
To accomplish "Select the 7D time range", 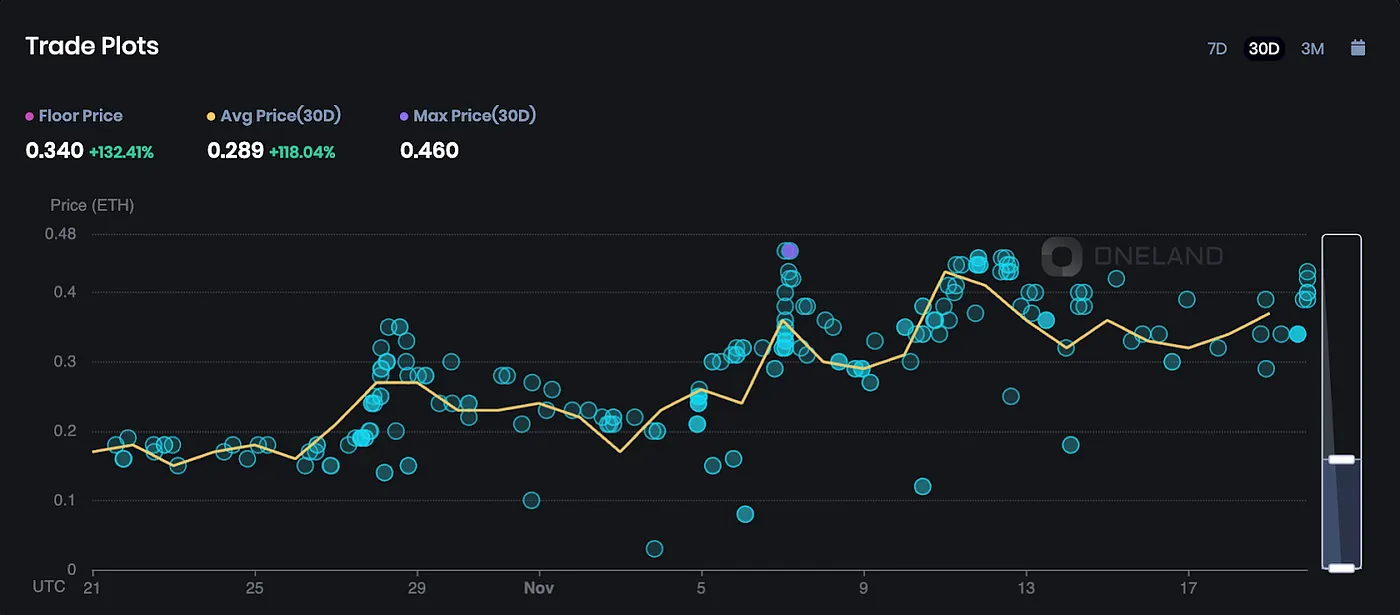I will tap(1217, 48).
